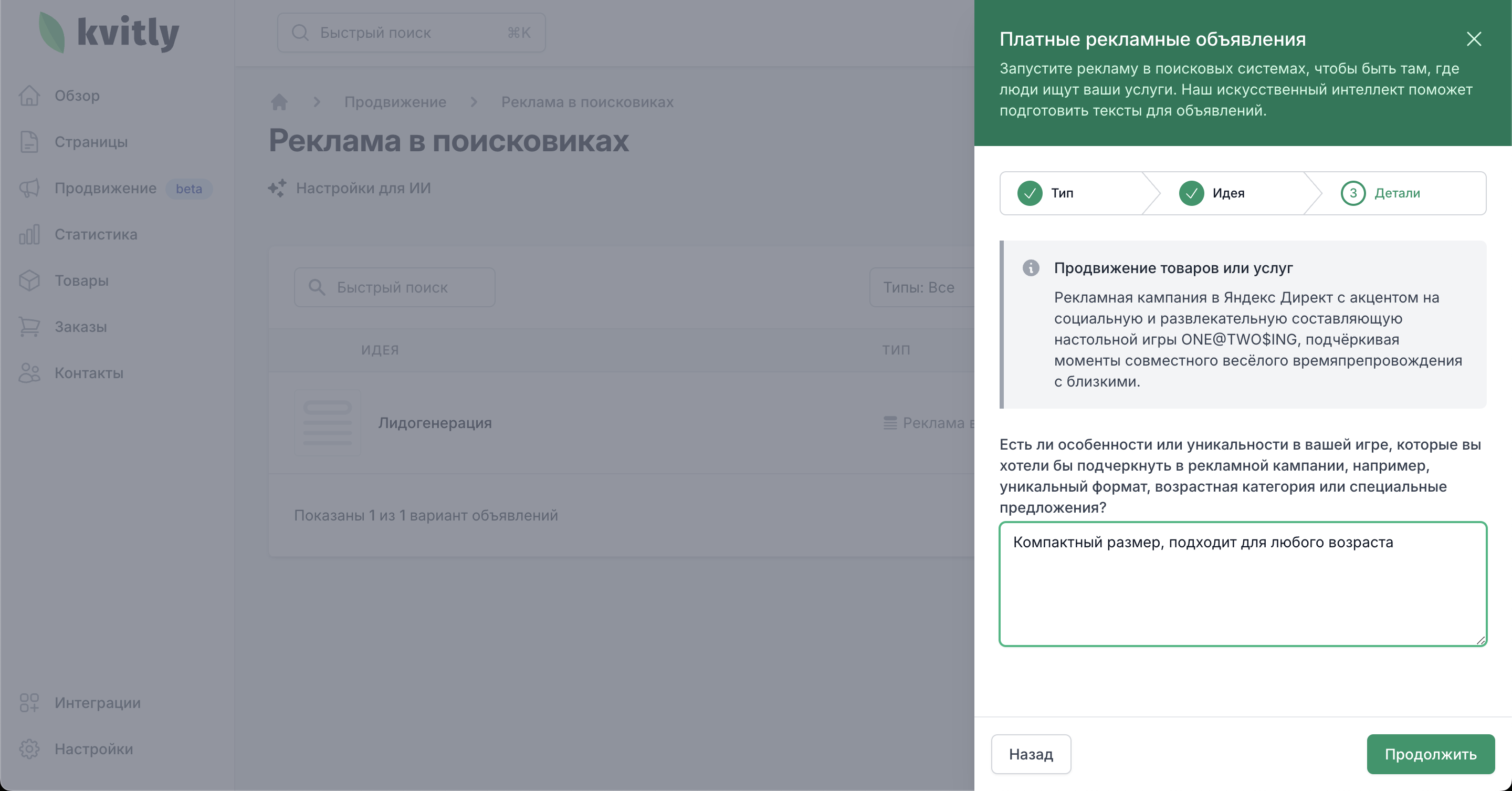1512x791 pixels.
Task: Click the Реклама type cell in Лидогенерация row
Action: 929,423
